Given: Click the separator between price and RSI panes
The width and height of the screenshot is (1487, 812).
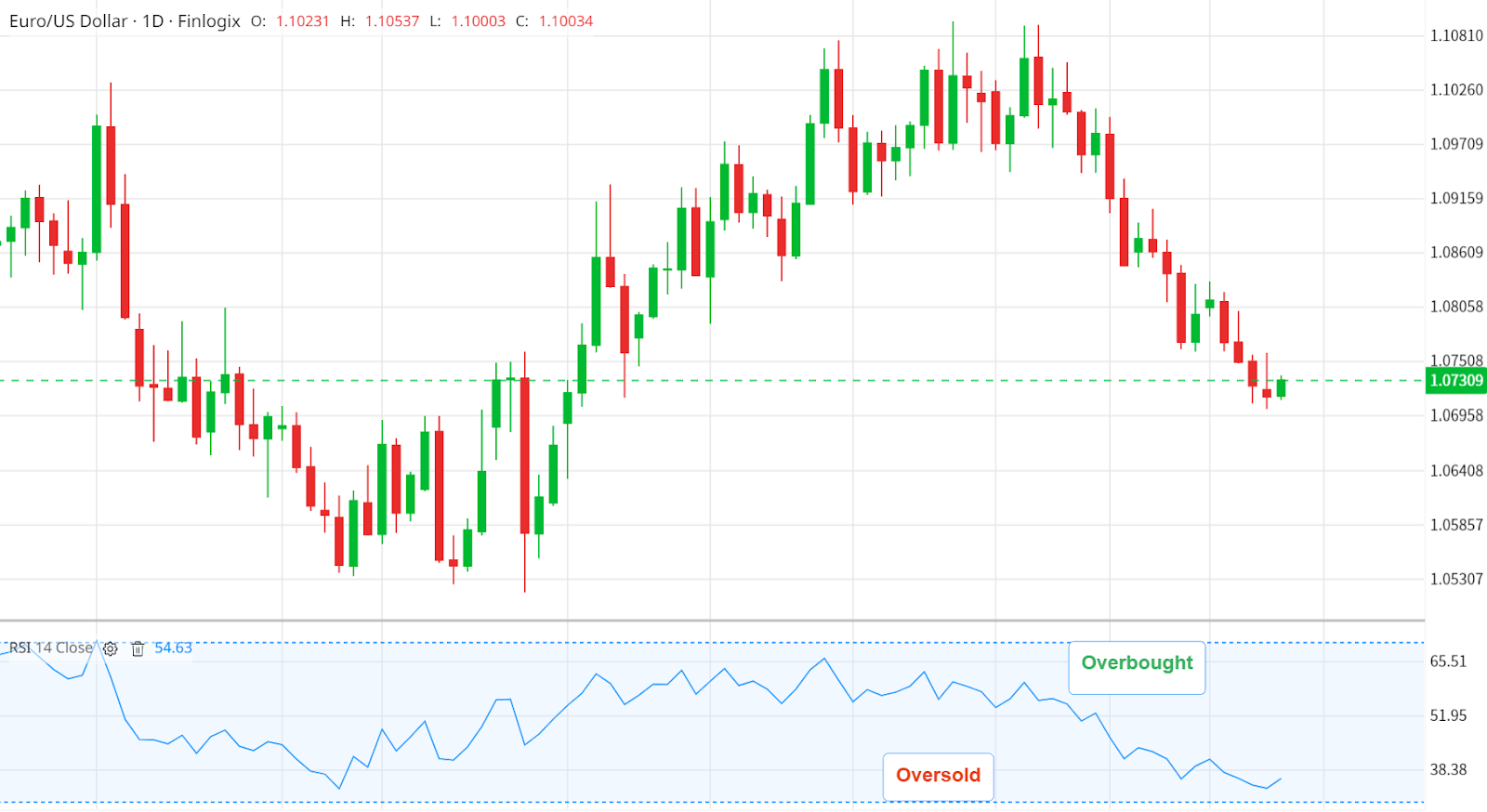Looking at the screenshot, I should [x=712, y=621].
